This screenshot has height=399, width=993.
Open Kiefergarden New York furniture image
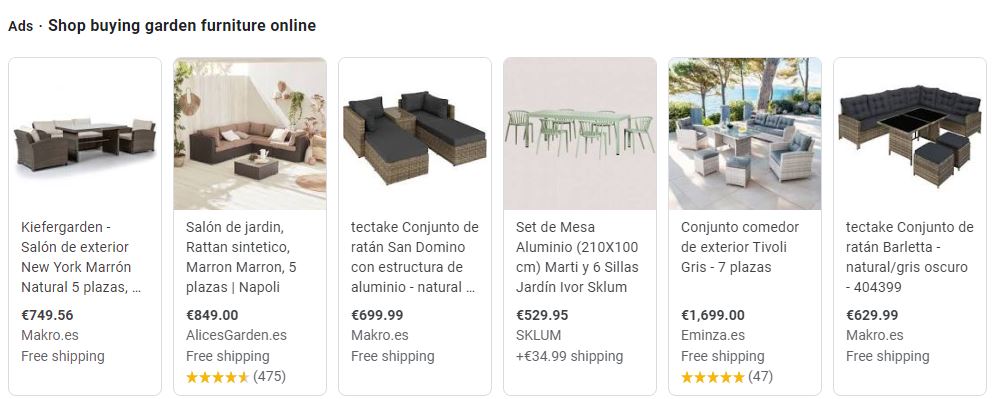(x=85, y=134)
